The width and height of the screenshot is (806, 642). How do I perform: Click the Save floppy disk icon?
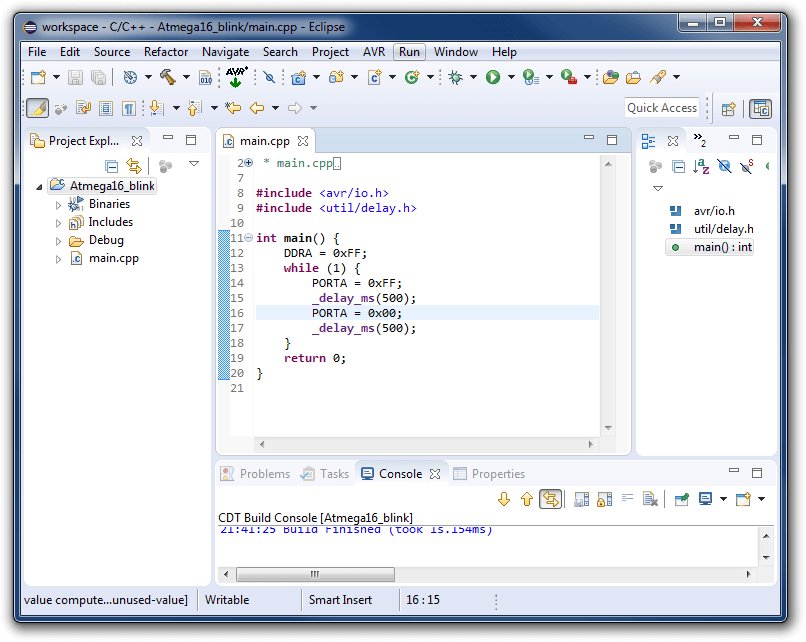(x=76, y=78)
